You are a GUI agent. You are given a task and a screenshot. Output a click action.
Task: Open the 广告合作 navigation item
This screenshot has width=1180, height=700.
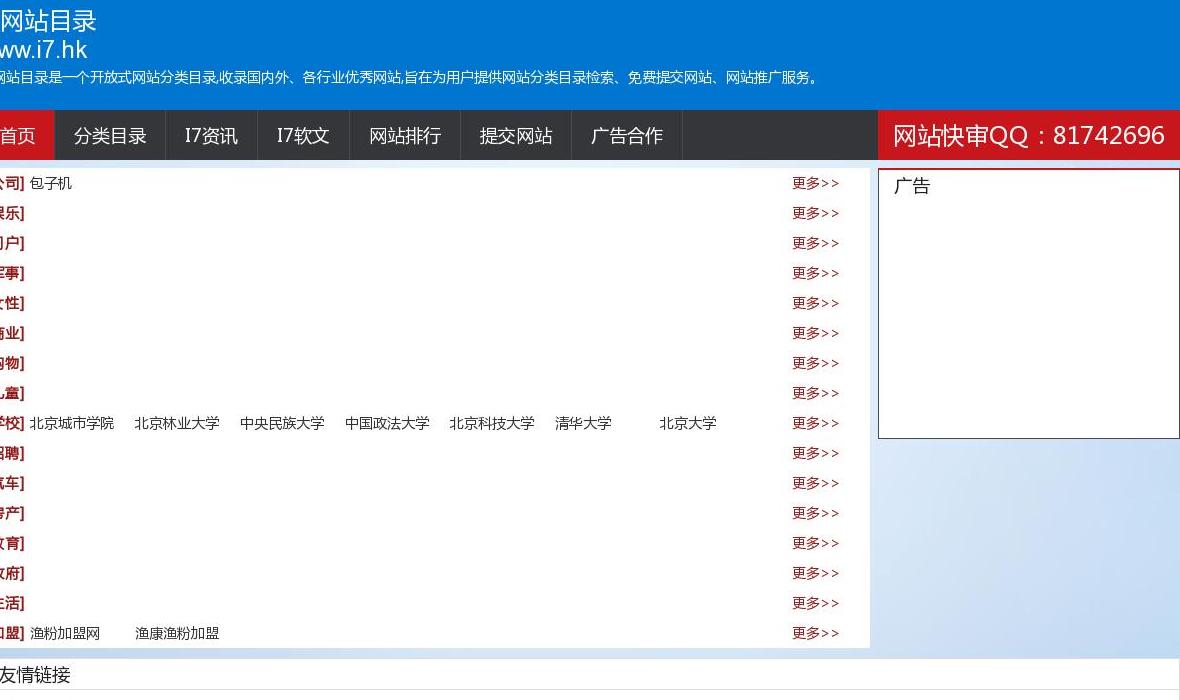pyautogui.click(x=627, y=135)
